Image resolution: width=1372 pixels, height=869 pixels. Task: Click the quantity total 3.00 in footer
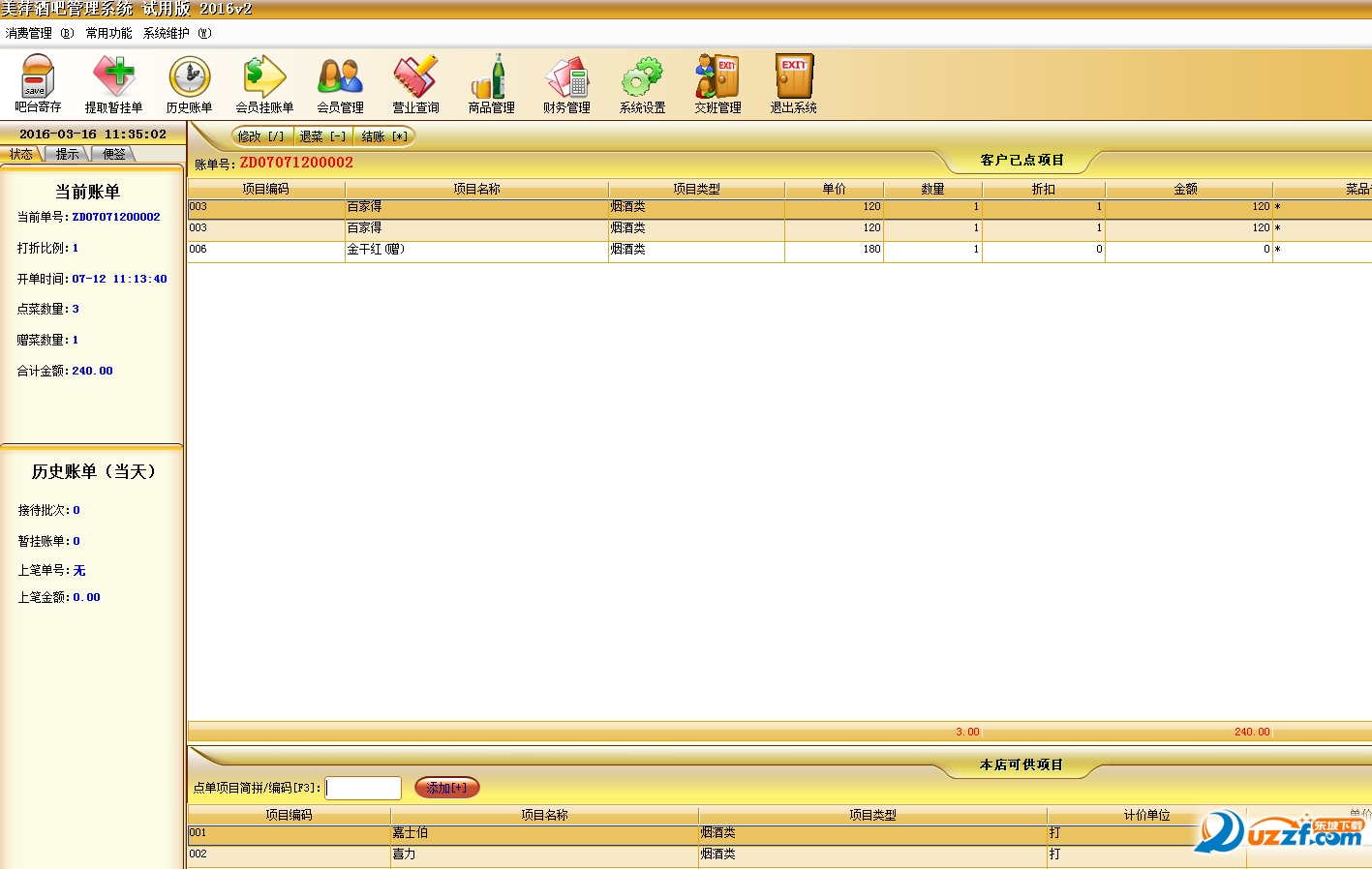pyautogui.click(x=967, y=732)
